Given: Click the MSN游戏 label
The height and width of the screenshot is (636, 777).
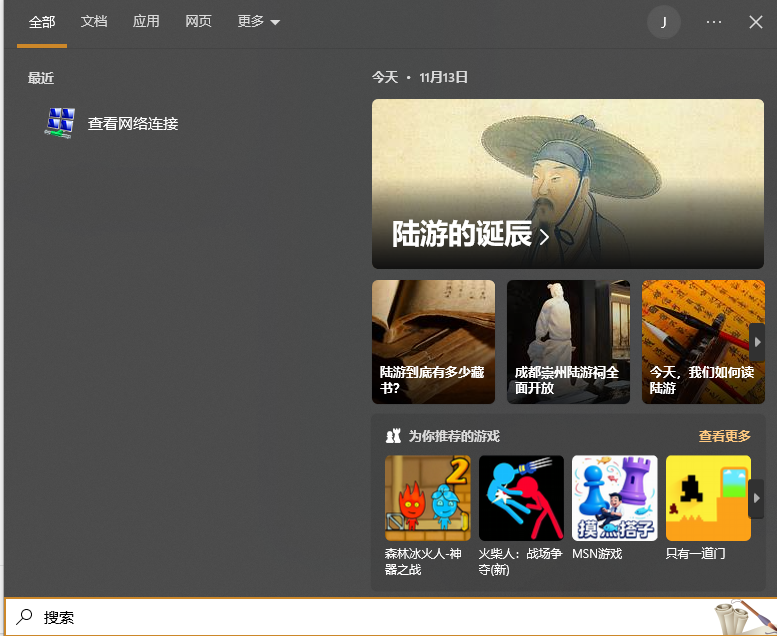Looking at the screenshot, I should point(597,554).
